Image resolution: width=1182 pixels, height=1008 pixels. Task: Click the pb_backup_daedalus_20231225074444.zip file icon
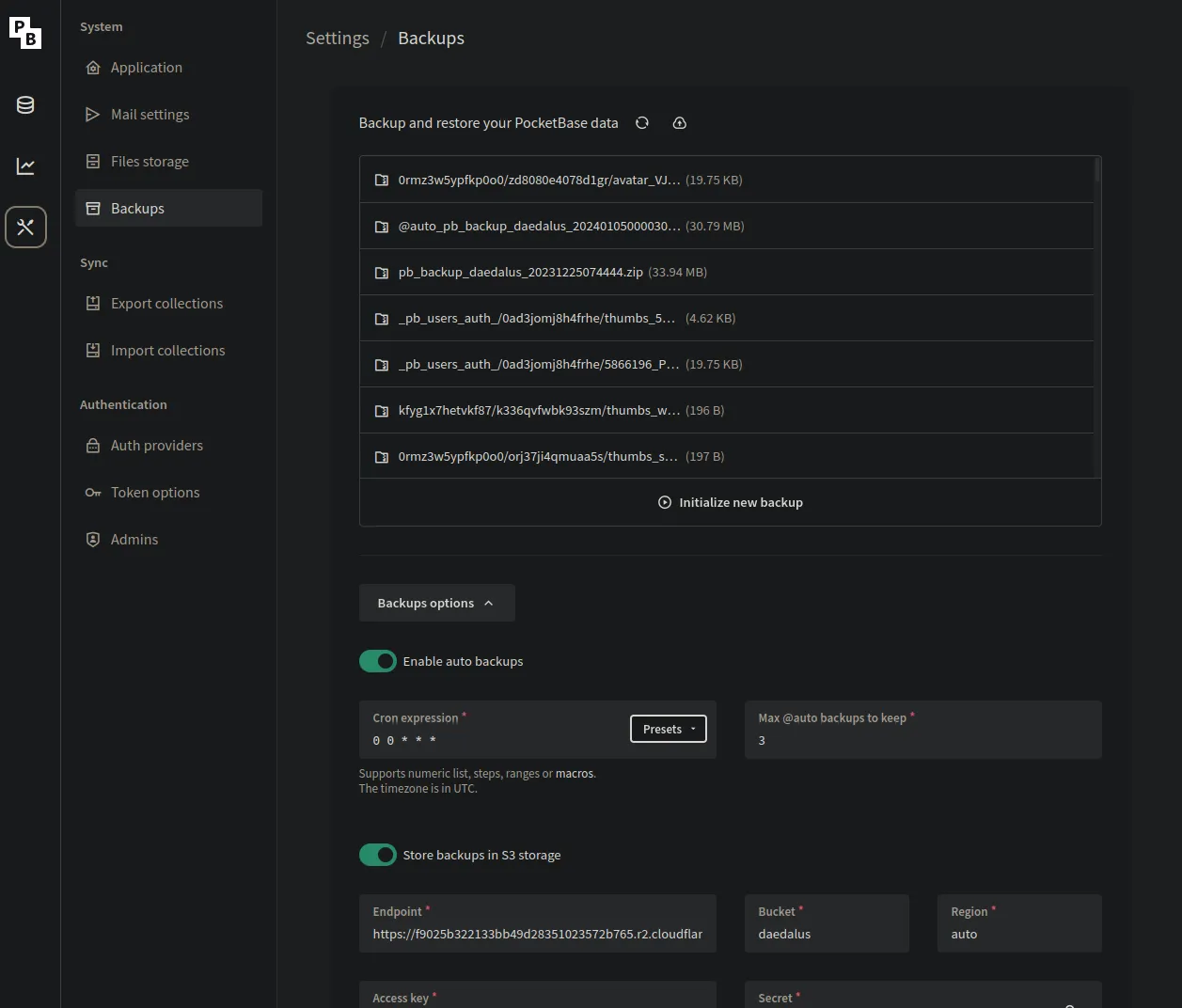pos(382,273)
